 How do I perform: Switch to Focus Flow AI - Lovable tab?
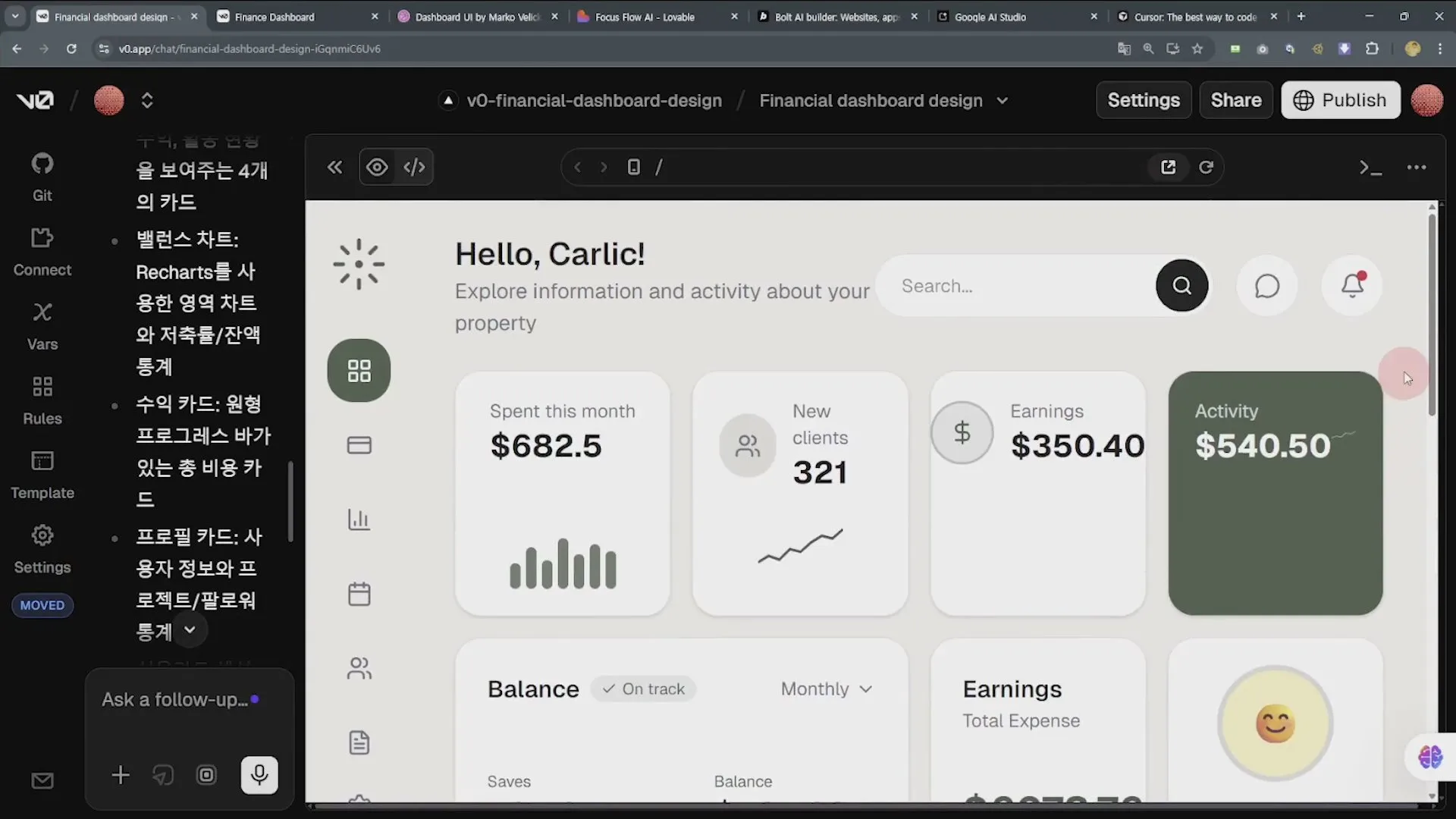click(x=657, y=17)
